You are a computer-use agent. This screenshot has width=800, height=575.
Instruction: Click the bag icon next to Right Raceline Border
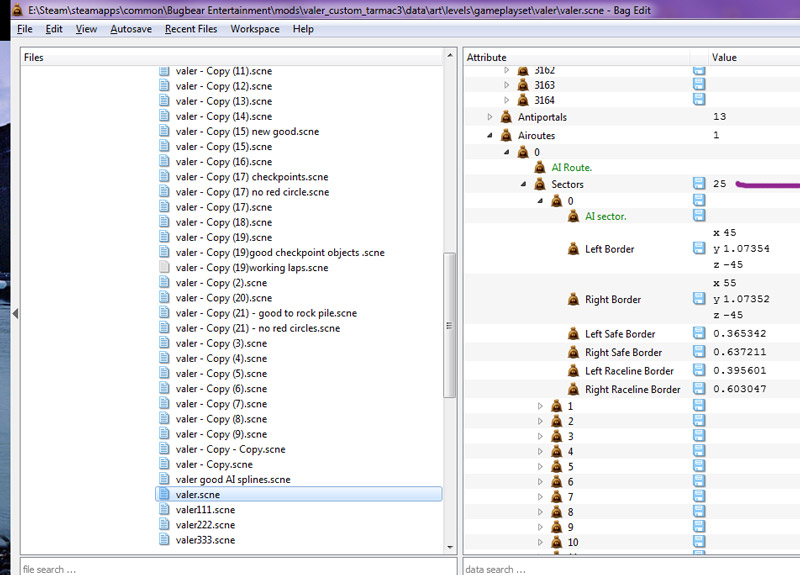pos(573,389)
